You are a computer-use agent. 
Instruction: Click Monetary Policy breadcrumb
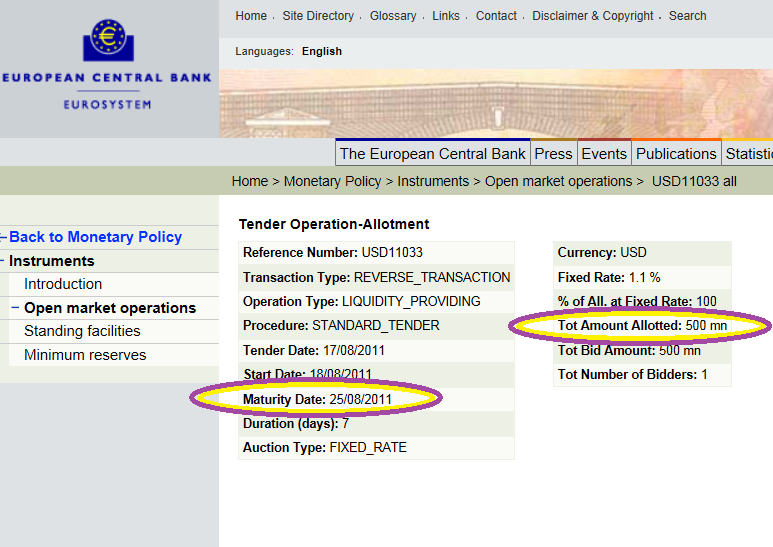click(333, 181)
